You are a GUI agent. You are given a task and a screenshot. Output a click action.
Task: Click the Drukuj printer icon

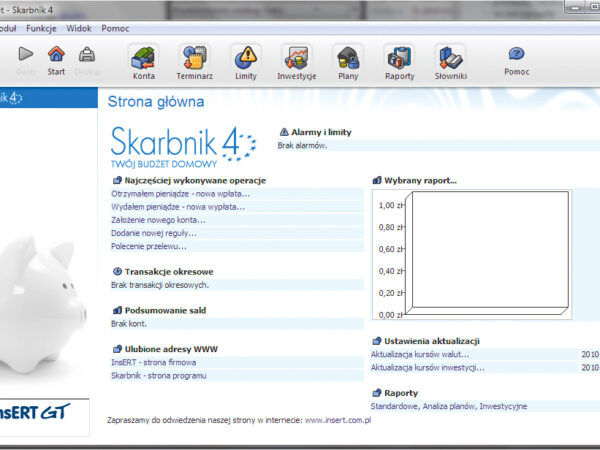point(87,58)
